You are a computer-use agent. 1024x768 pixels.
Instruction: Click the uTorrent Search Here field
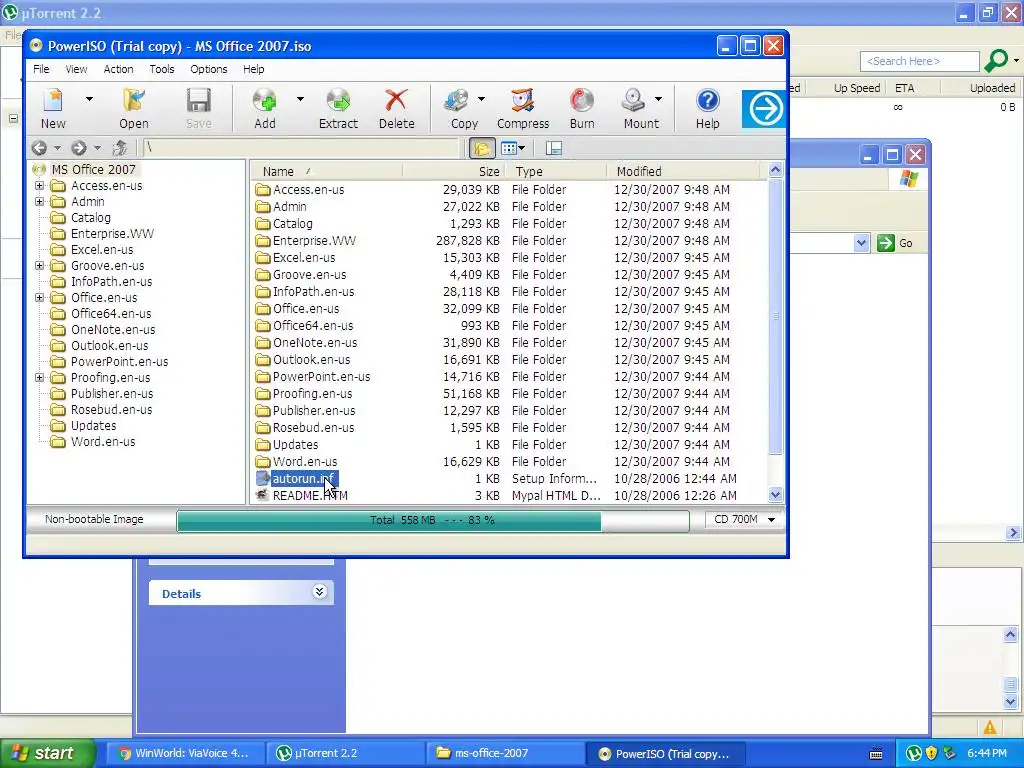pyautogui.click(x=920, y=61)
